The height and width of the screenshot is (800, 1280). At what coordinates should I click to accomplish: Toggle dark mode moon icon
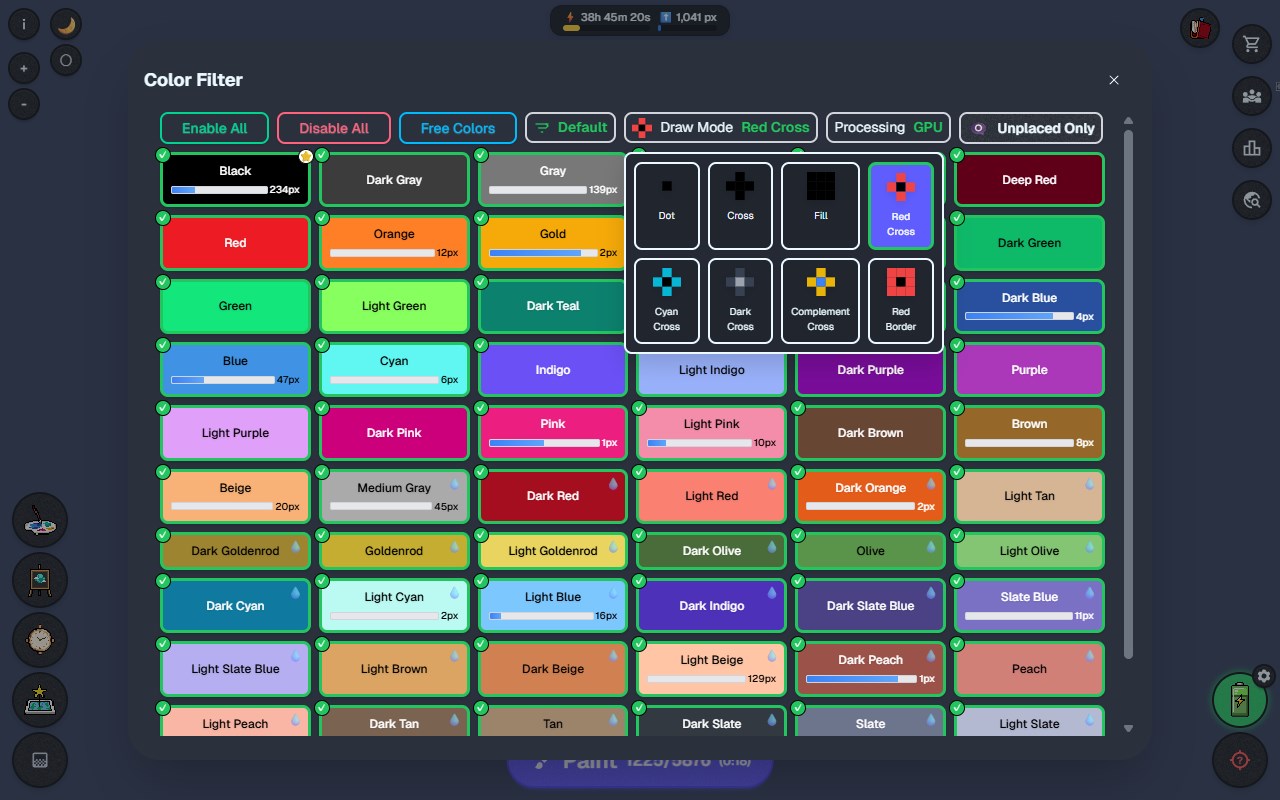66,25
